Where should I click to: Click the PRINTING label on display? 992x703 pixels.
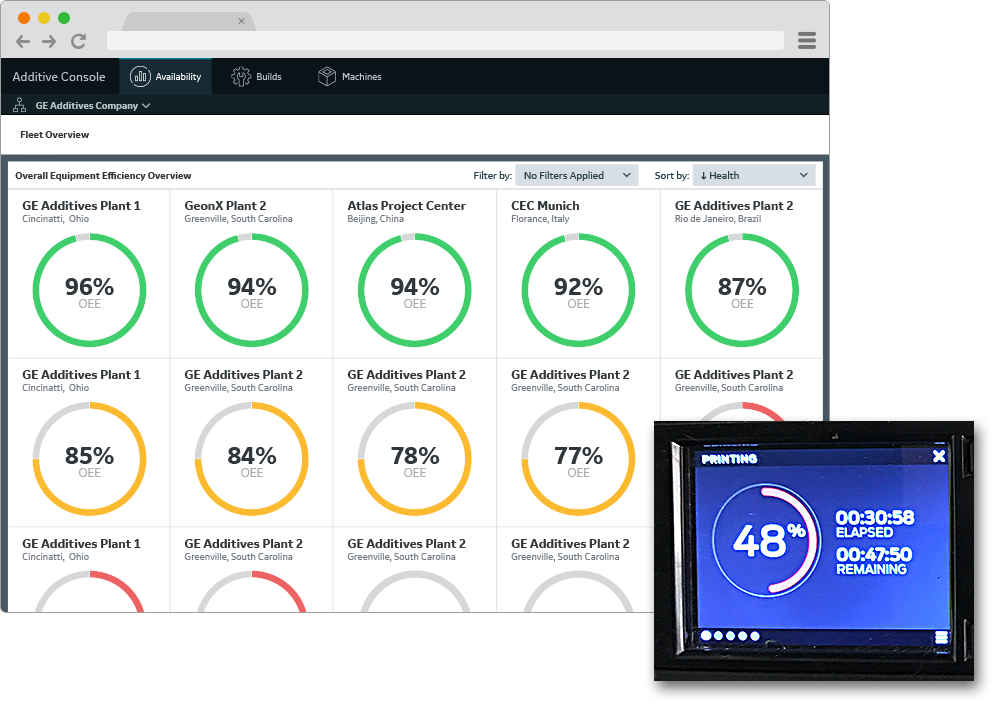pos(729,459)
